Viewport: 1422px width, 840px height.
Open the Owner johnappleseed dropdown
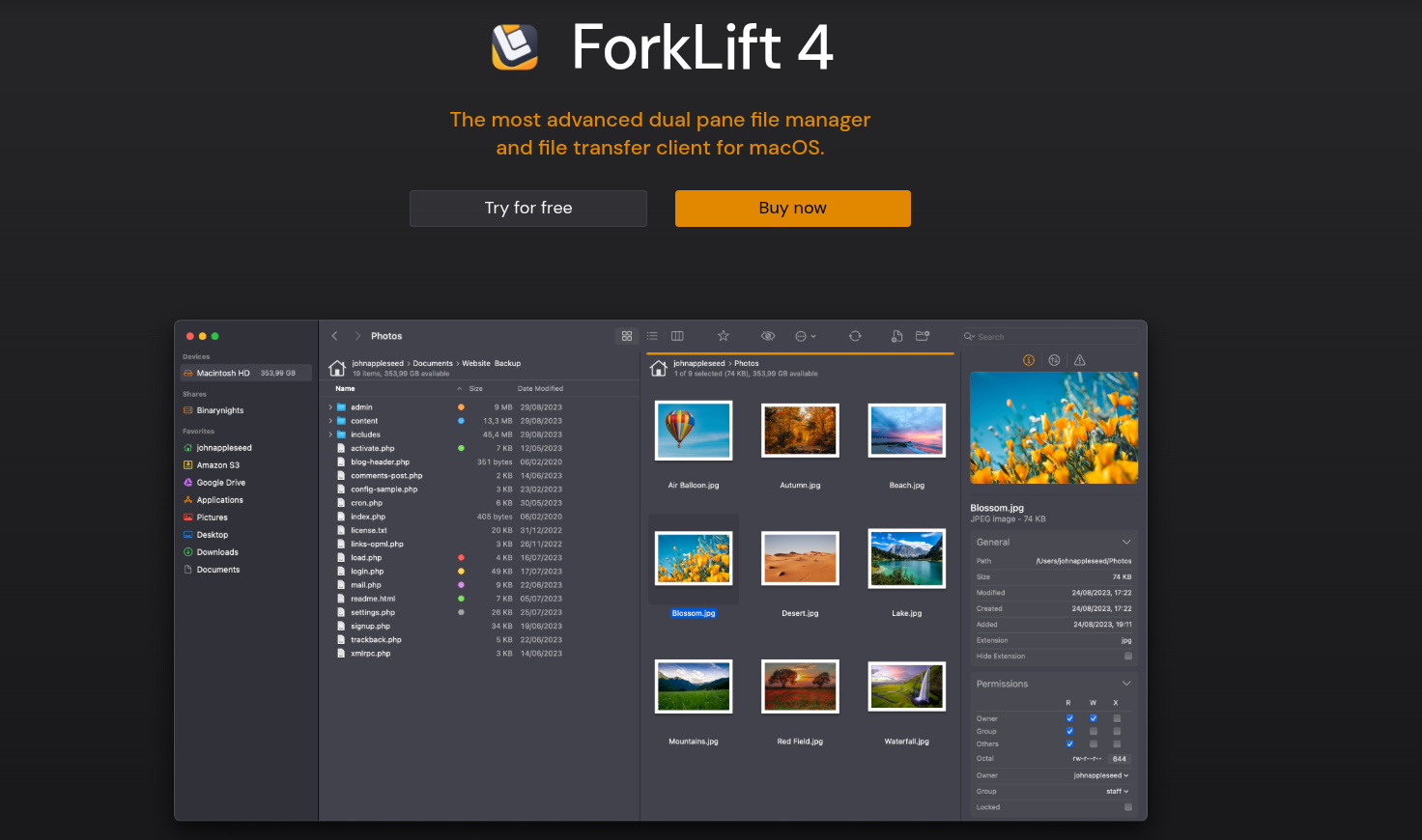(x=1100, y=775)
